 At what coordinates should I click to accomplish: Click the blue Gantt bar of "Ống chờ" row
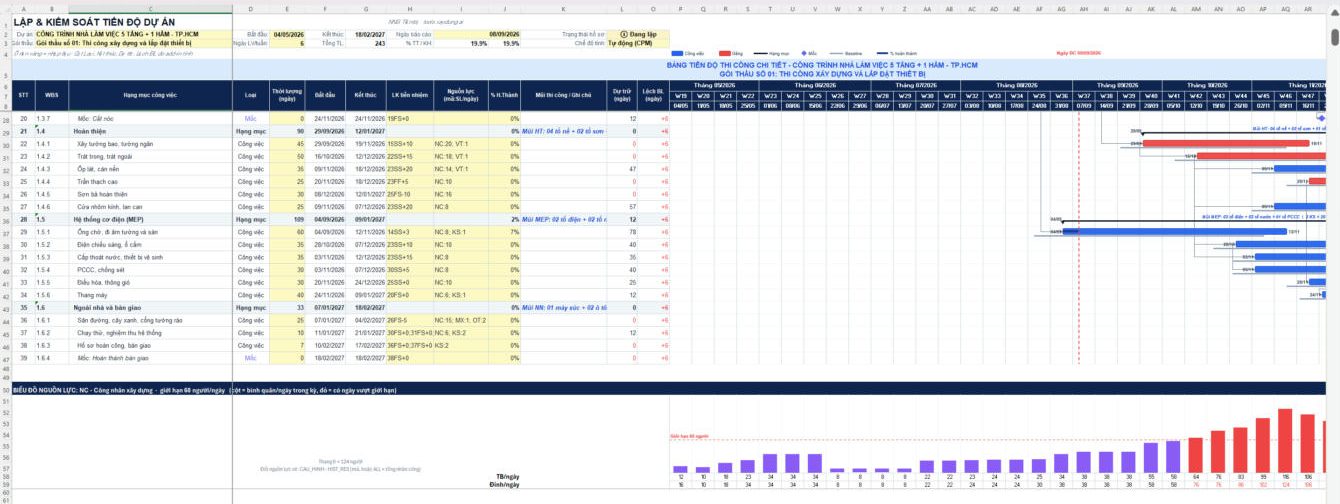point(1174,231)
